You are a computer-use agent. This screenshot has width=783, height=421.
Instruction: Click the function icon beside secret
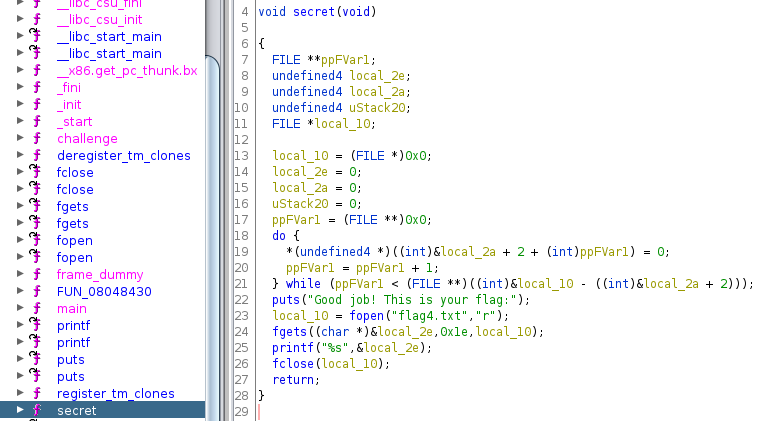point(37,410)
